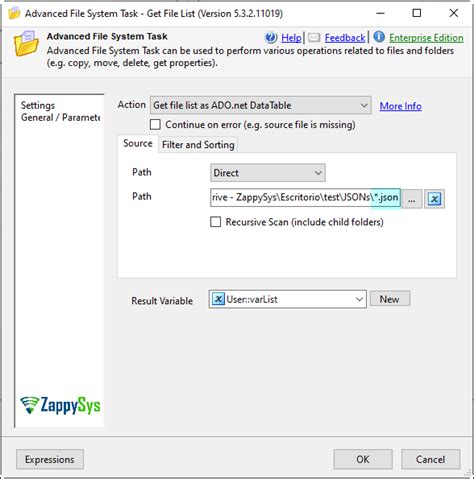This screenshot has width=474, height=479.
Task: Open the Feedback link
Action: coord(345,38)
